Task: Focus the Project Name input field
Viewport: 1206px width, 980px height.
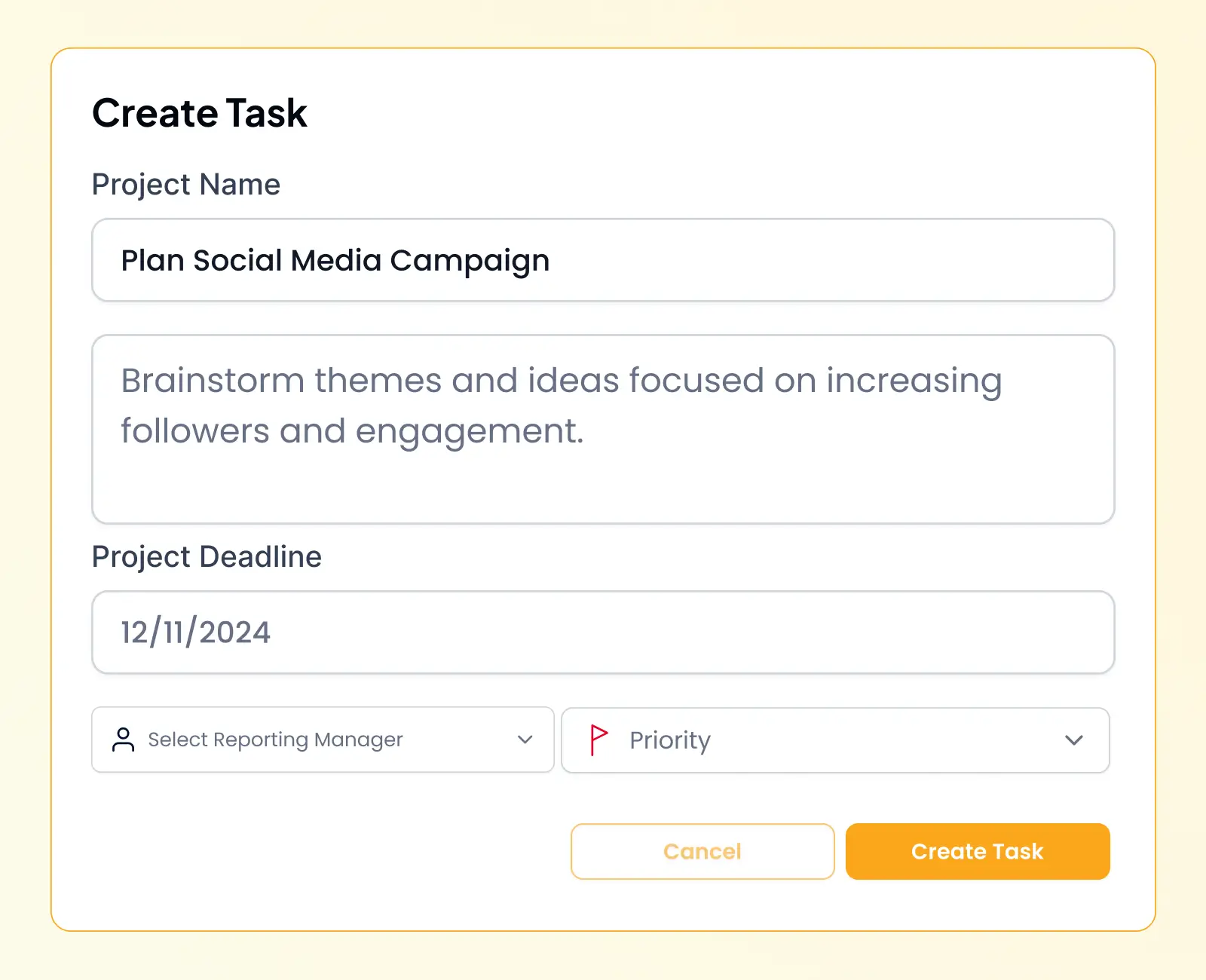Action: [x=603, y=260]
